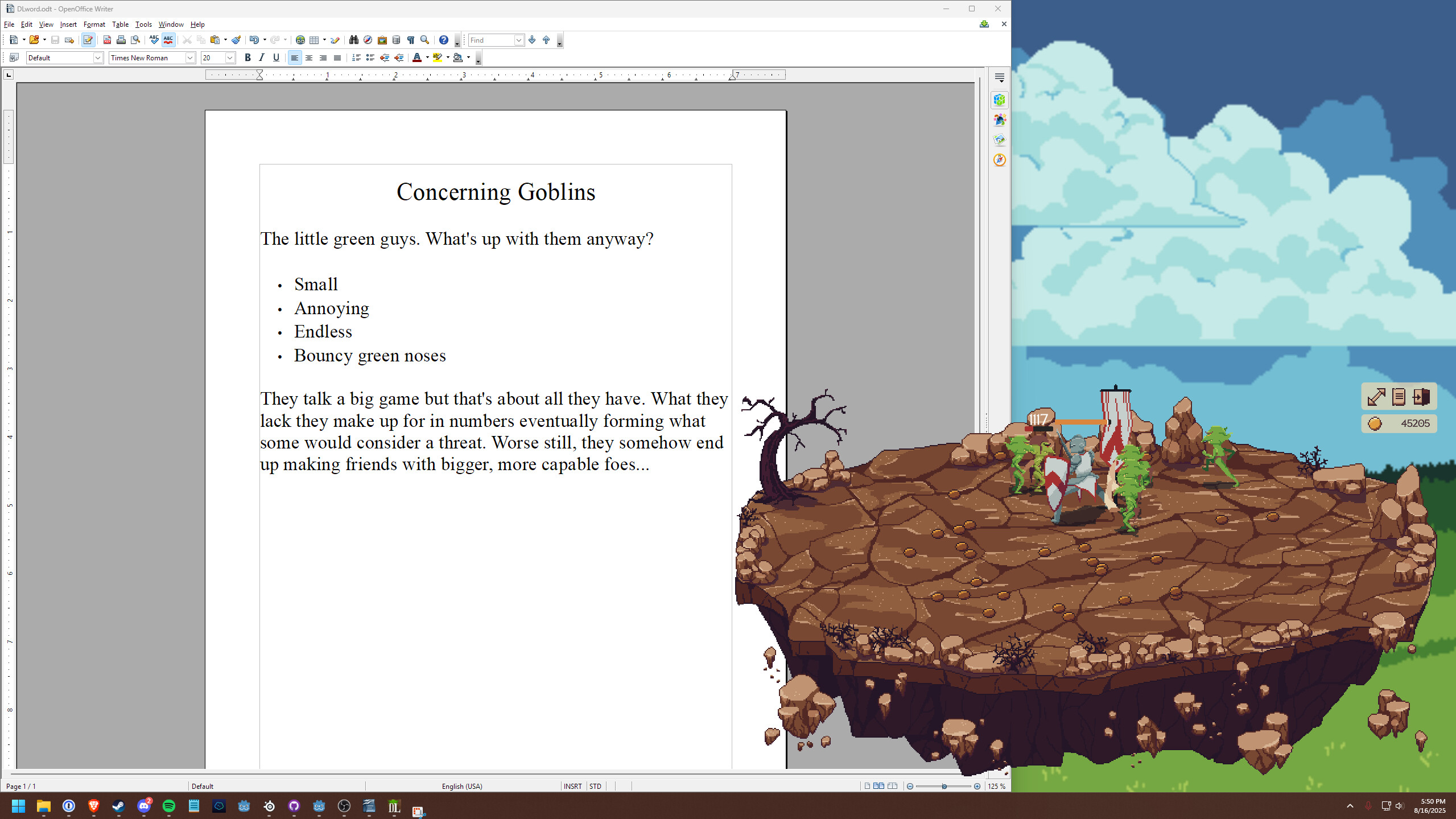Toggle bulleted list formatting
Screen dimensions: 1456x819
tap(370, 57)
